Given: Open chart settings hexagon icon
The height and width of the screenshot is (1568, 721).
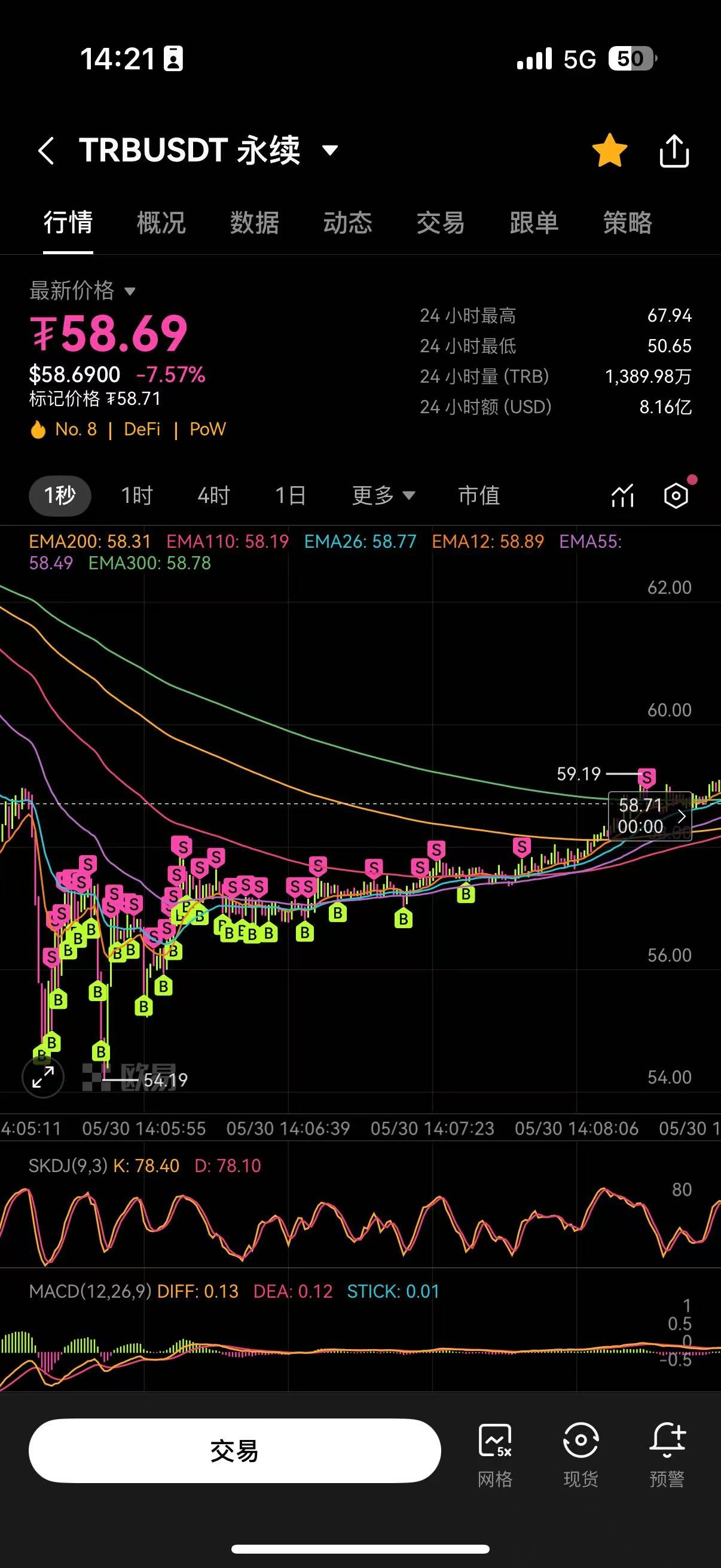Looking at the screenshot, I should [x=676, y=496].
